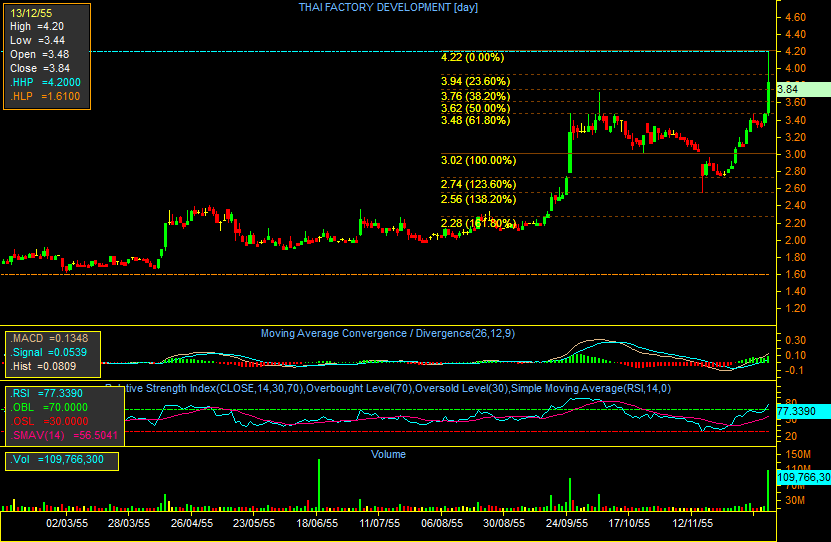The height and width of the screenshot is (542, 831).
Task: Click the Volume panel title
Action: tap(388, 454)
